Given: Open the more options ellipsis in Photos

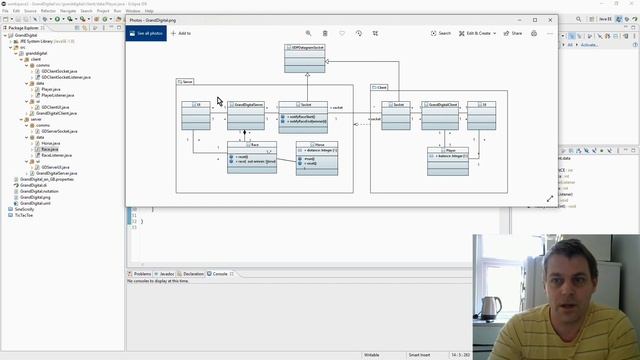Looking at the screenshot, I should point(550,33).
